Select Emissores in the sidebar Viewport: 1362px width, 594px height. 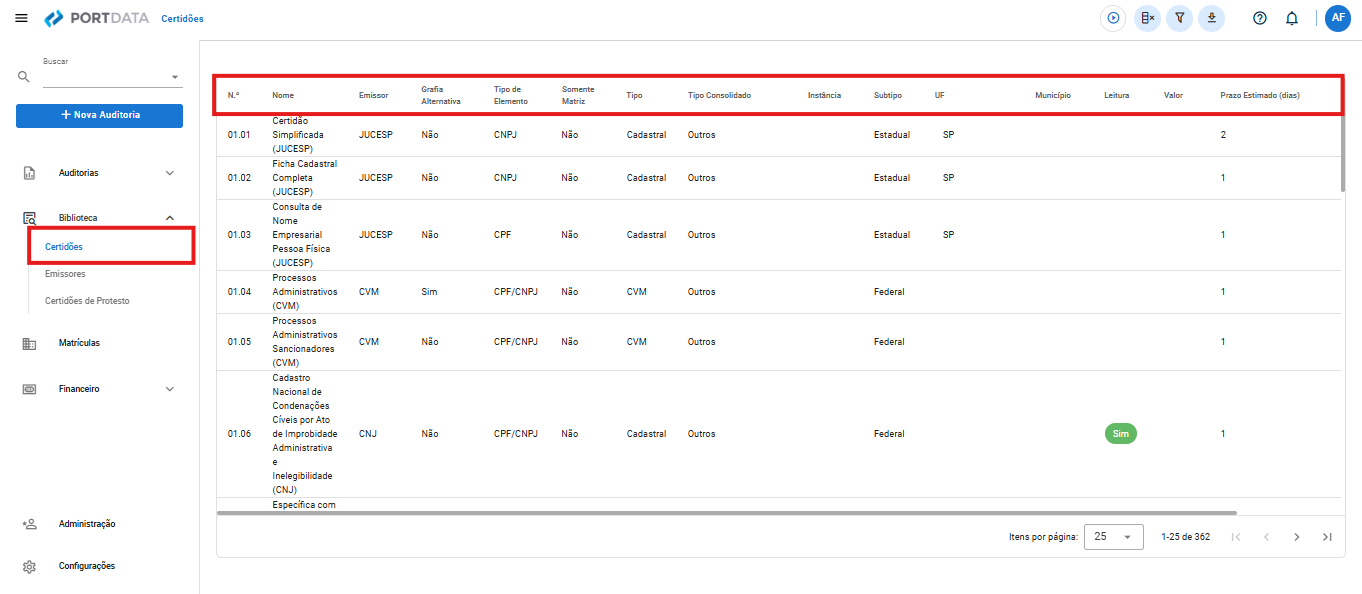(65, 273)
